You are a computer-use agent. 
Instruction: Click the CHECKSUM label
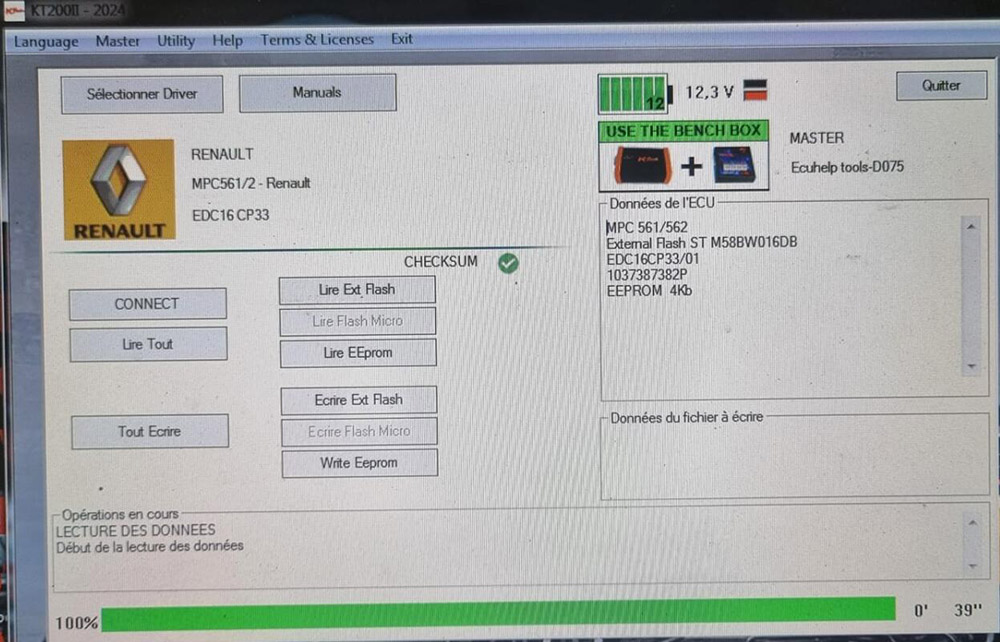coord(441,262)
